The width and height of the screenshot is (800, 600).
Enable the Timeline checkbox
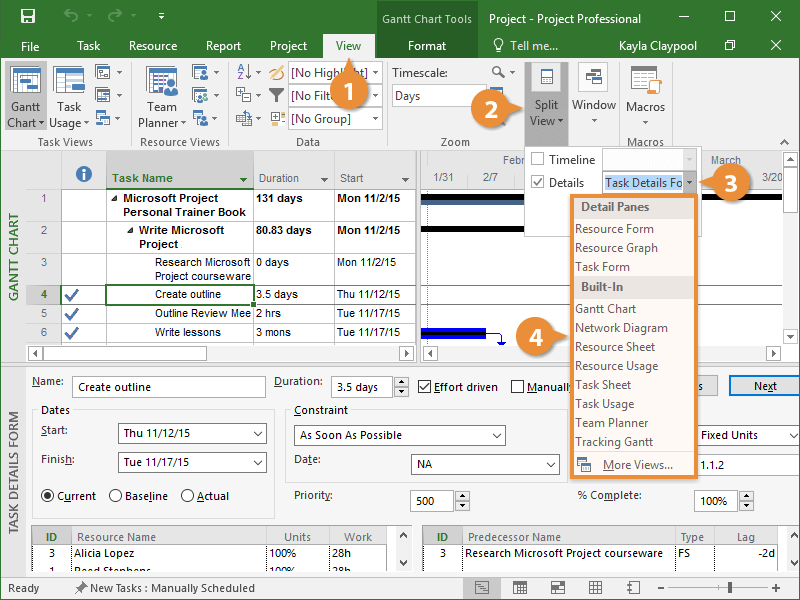pos(538,159)
